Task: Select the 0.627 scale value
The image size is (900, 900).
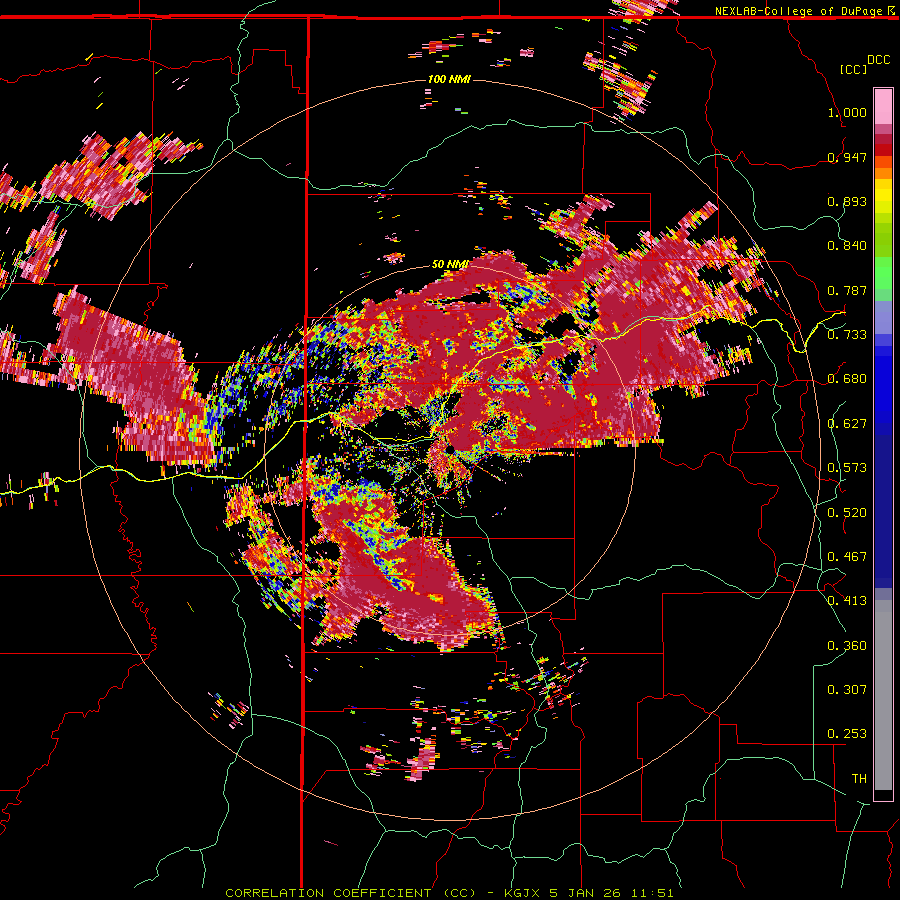Action: pos(847,424)
